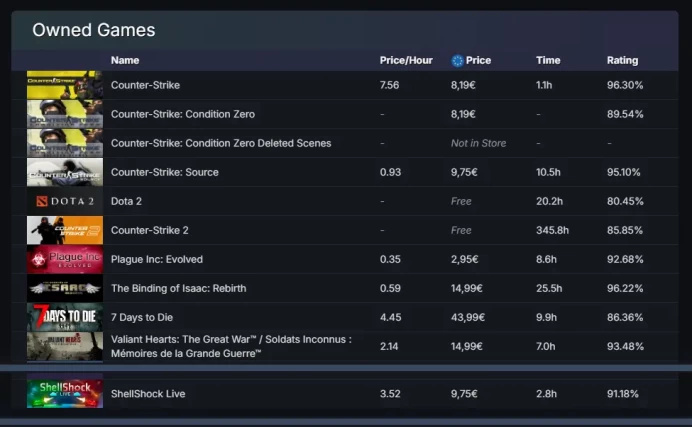Open Counter-Strike: Condition Zero thumbnail image

[x=65, y=114]
